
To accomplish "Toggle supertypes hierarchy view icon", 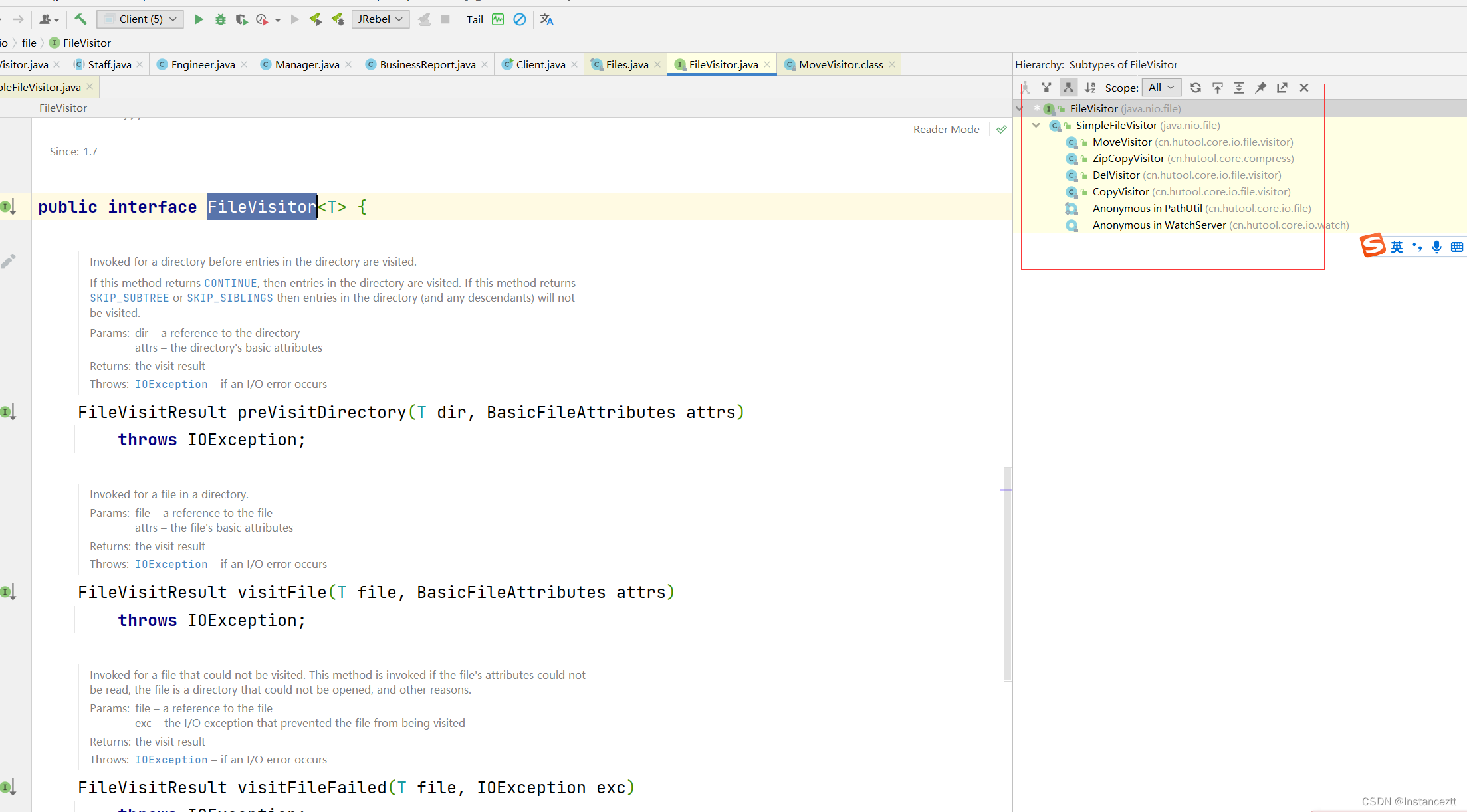I will click(1047, 88).
